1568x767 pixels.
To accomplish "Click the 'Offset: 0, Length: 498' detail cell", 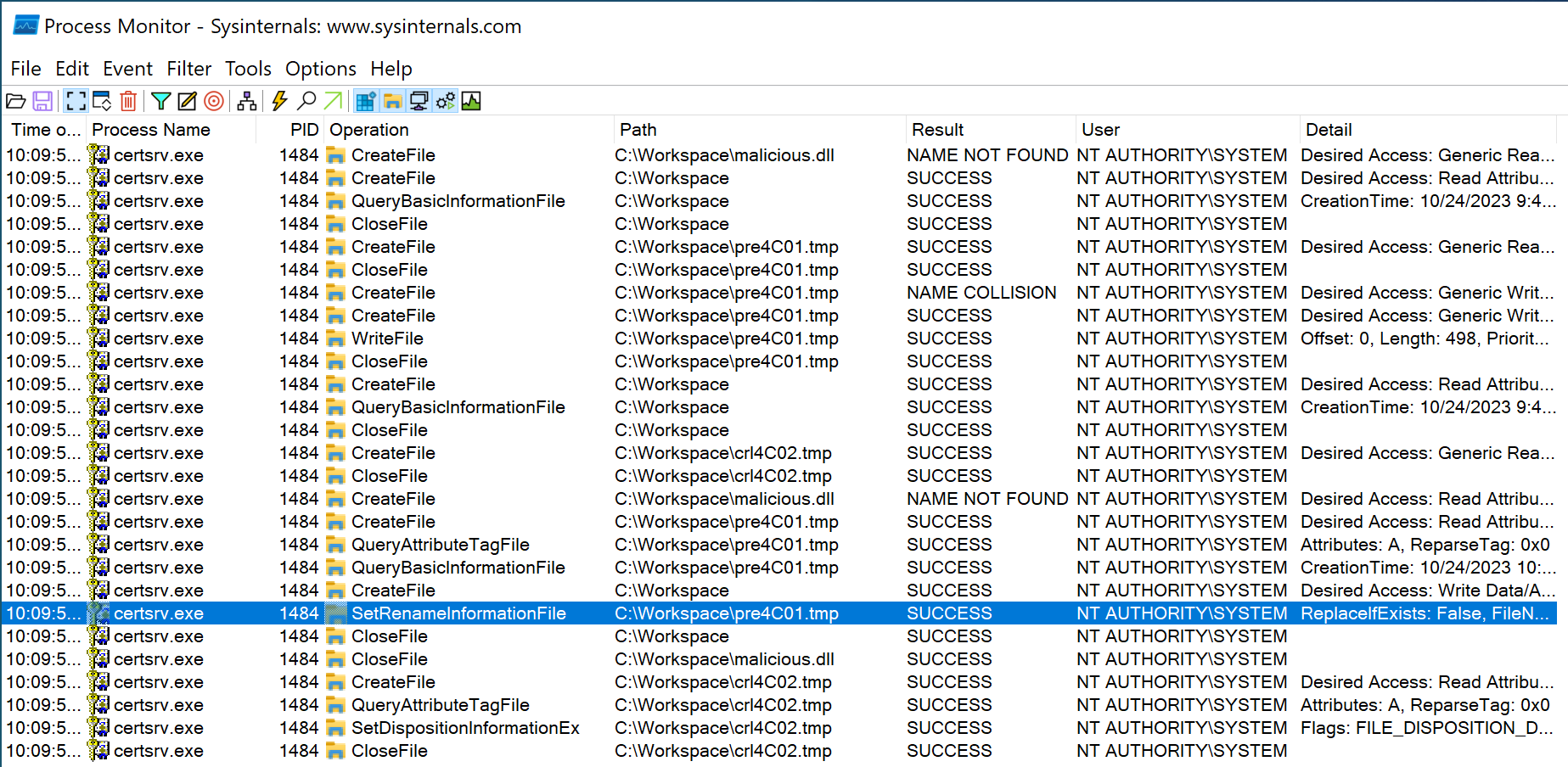I will pyautogui.click(x=1425, y=339).
